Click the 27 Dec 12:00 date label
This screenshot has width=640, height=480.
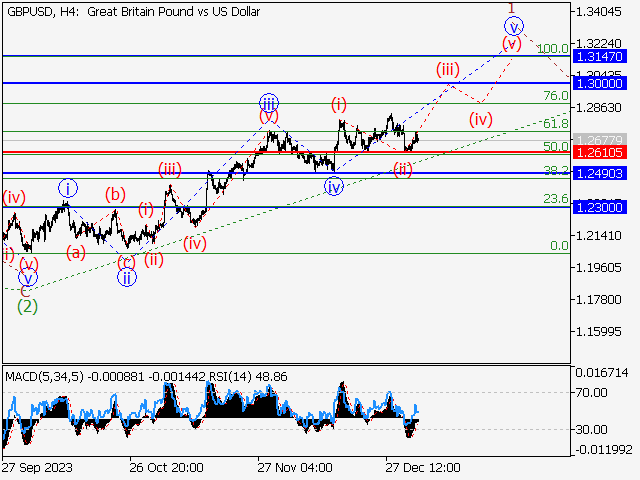pyautogui.click(x=423, y=468)
